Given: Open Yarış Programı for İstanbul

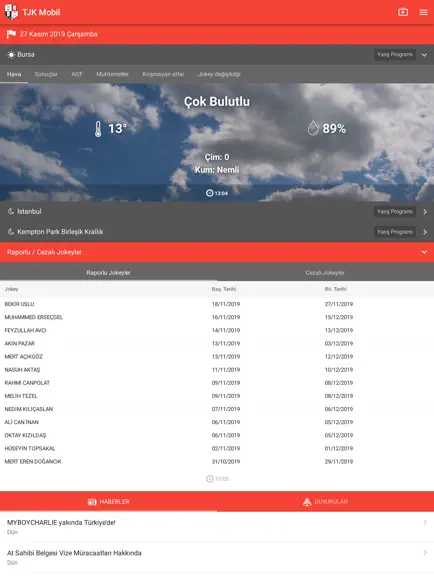Looking at the screenshot, I should (x=394, y=212).
